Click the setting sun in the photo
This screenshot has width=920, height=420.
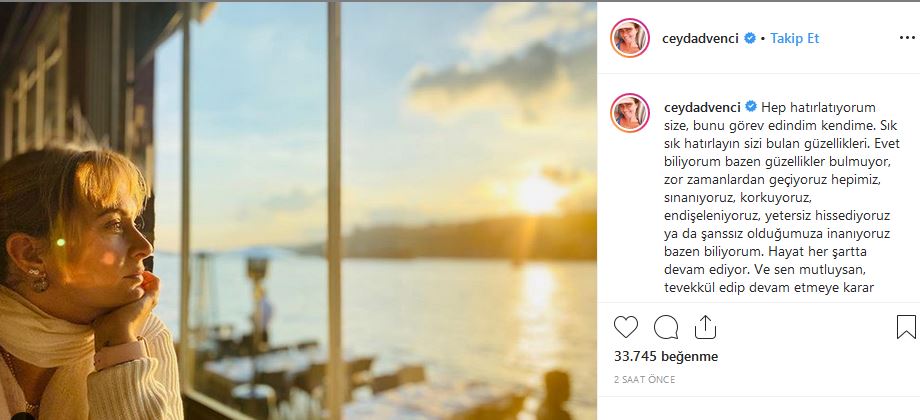click(x=540, y=195)
